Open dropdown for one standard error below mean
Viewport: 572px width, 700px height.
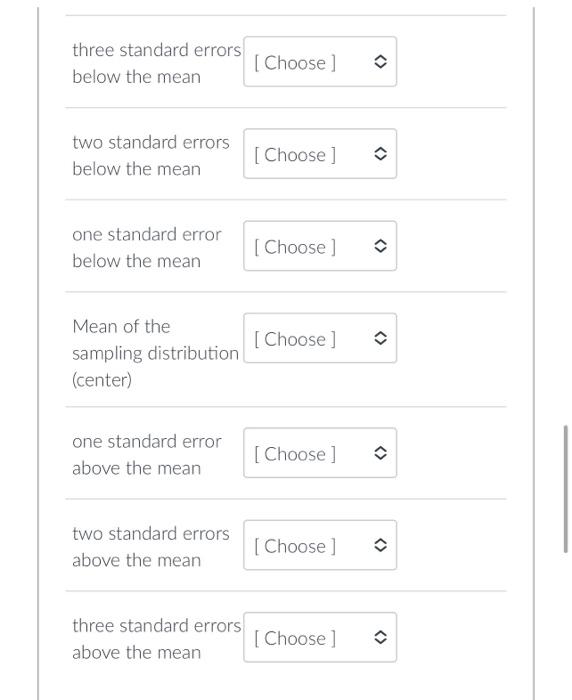click(320, 246)
